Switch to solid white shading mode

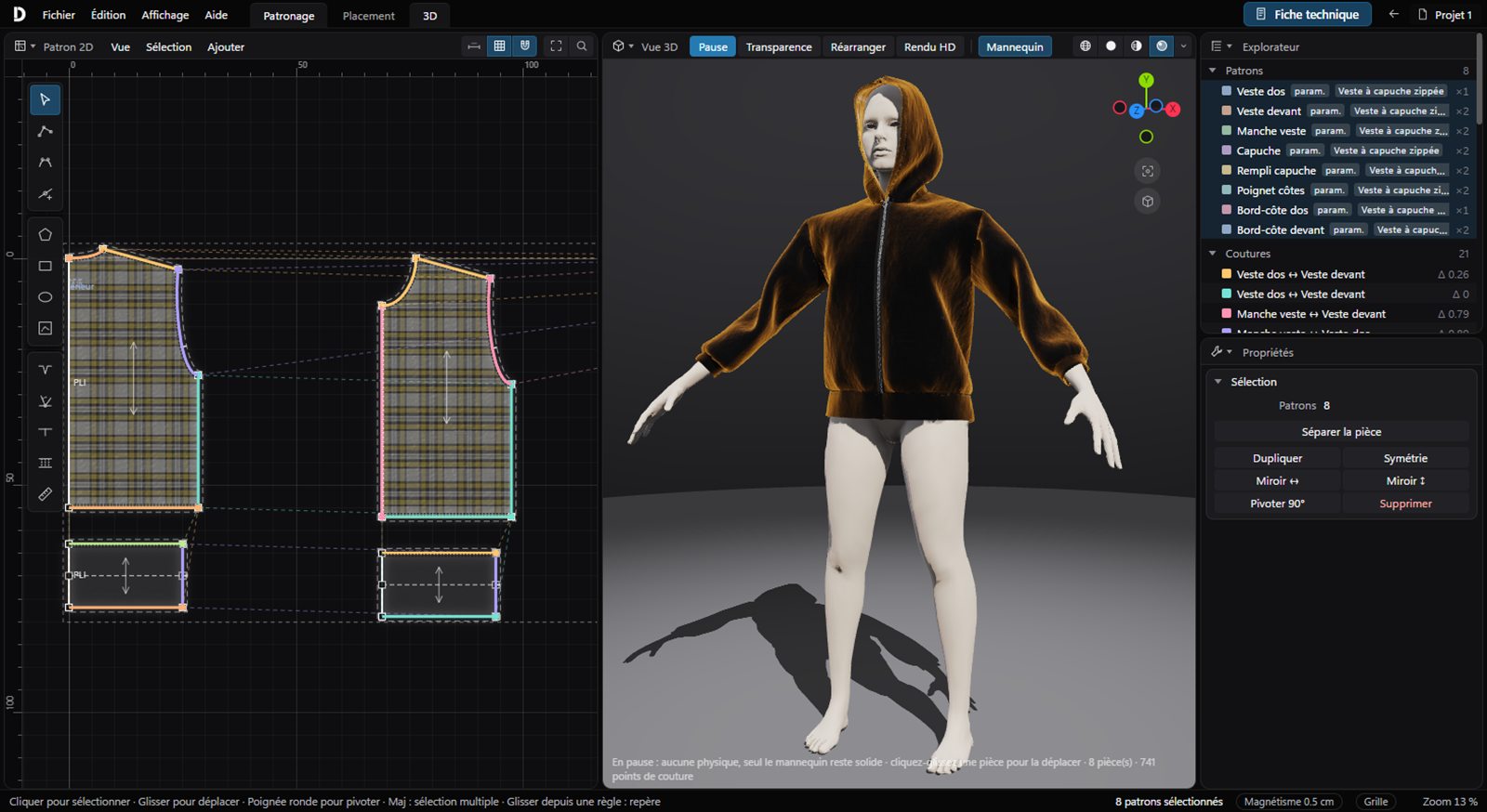pos(1111,46)
